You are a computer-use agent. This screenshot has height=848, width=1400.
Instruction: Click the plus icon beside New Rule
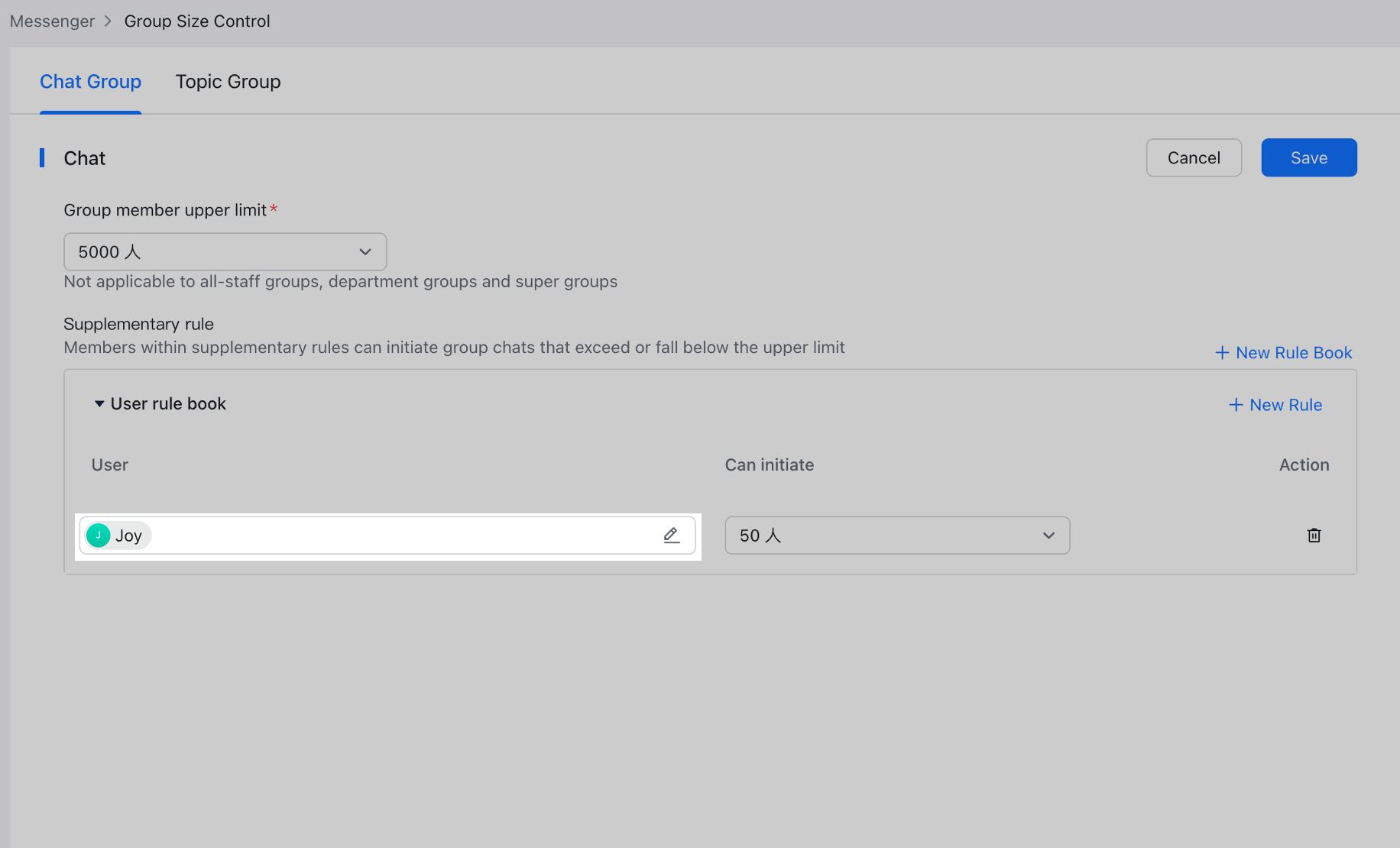[x=1236, y=404]
